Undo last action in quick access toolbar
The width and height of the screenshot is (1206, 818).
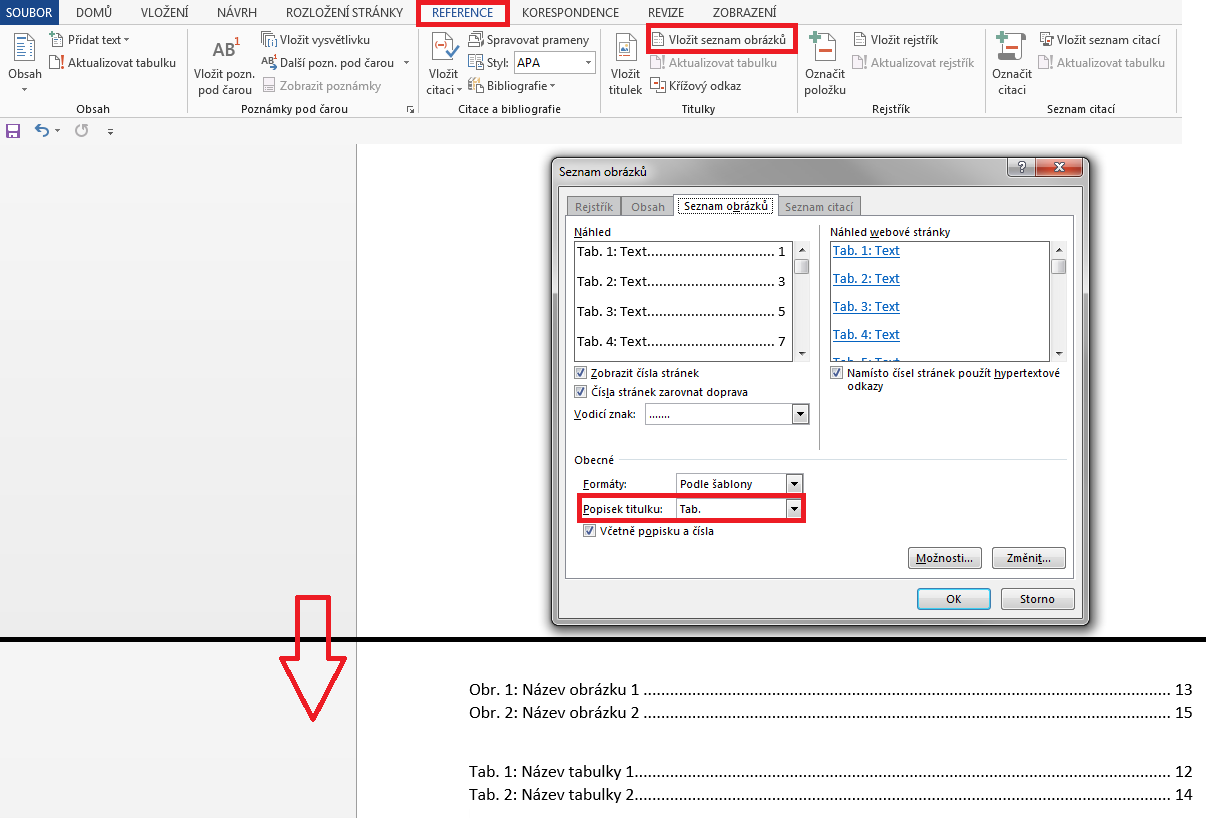[42, 131]
